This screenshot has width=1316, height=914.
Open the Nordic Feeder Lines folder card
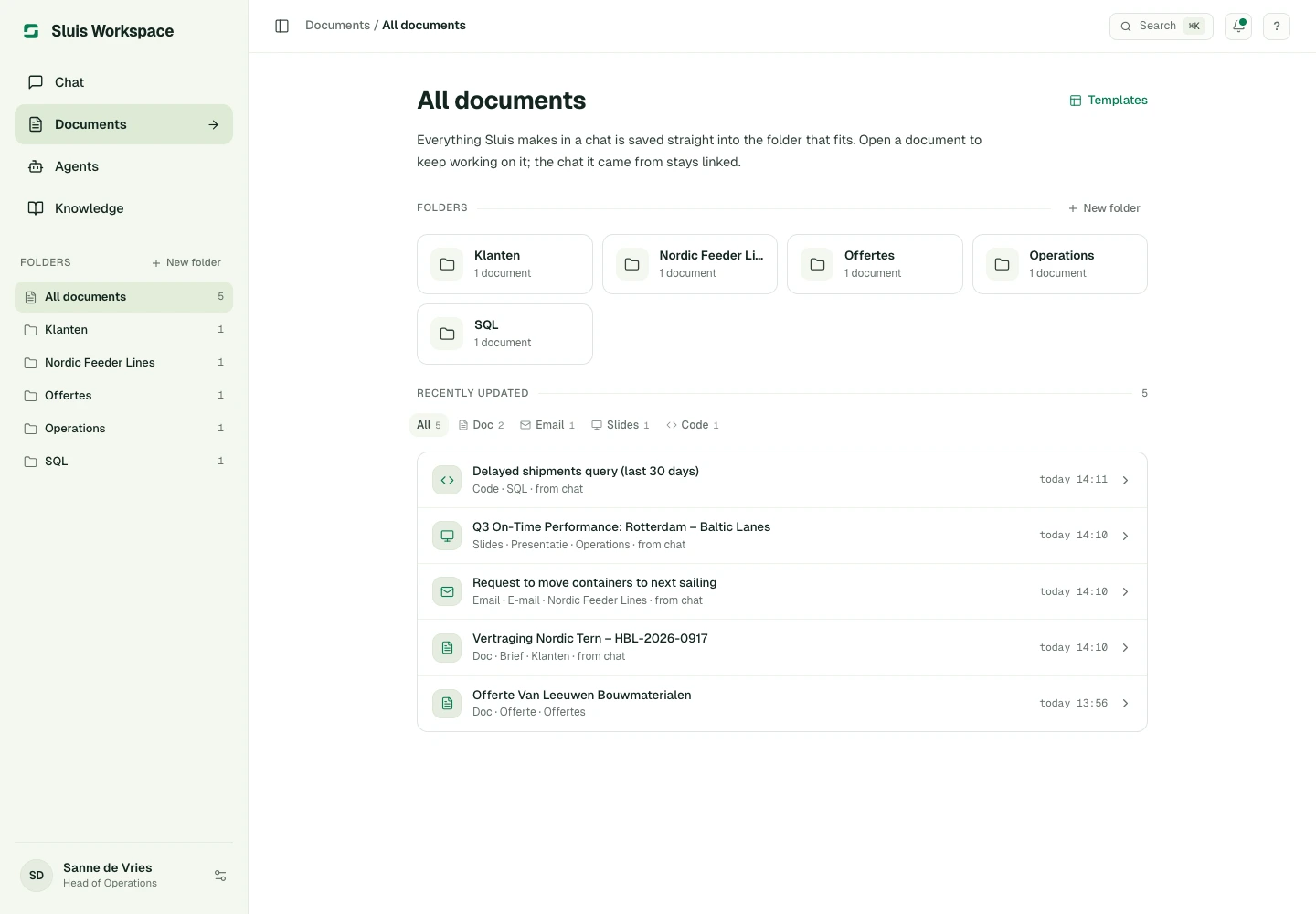[x=690, y=264]
